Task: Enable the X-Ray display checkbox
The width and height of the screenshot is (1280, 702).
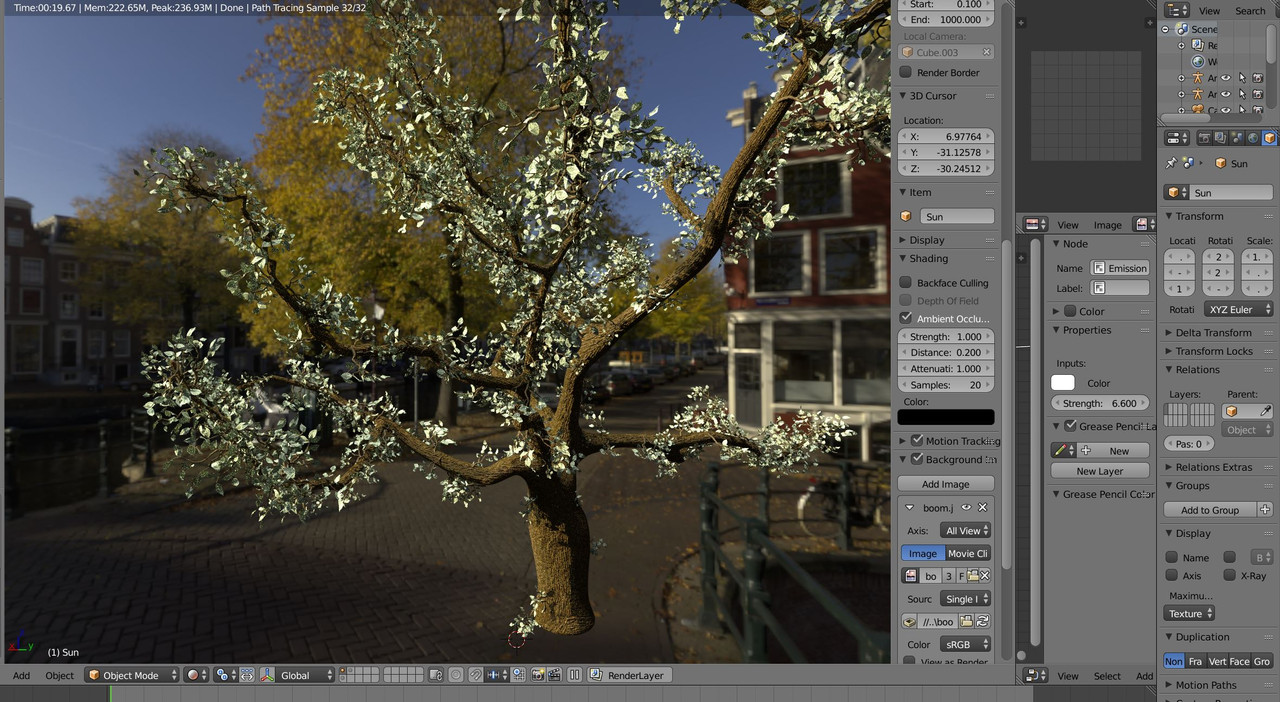Action: [x=1230, y=576]
